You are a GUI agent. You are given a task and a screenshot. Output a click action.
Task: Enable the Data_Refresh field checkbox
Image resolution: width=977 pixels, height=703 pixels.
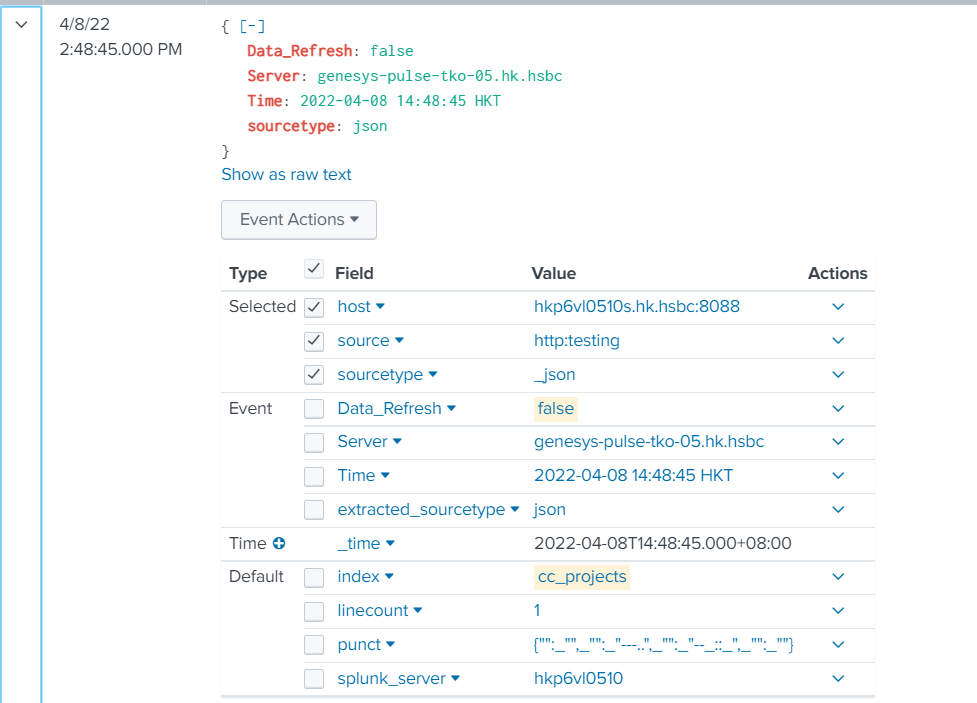point(313,408)
